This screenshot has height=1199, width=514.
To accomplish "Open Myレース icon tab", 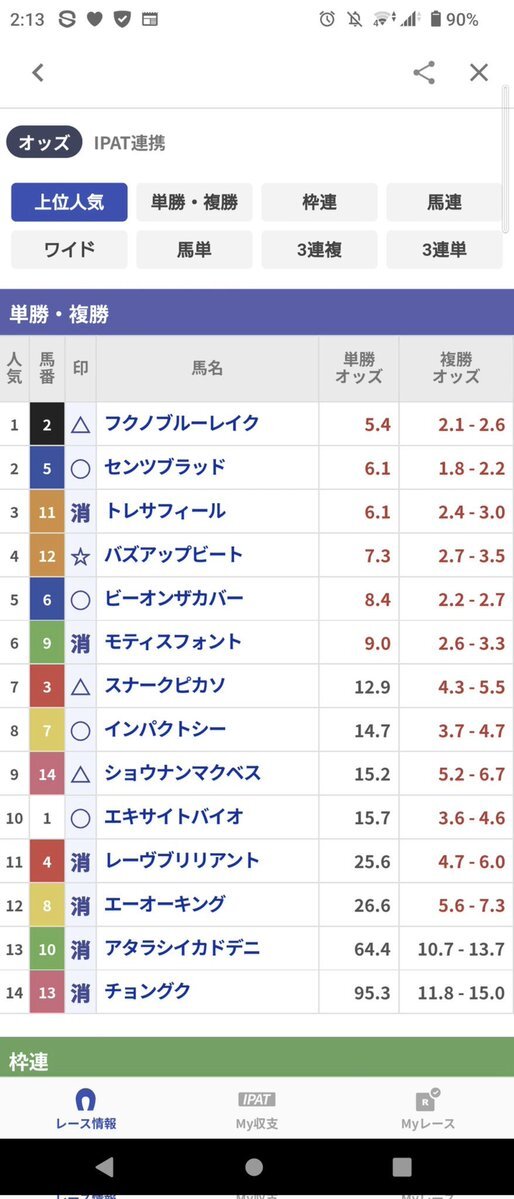I will 428,1110.
